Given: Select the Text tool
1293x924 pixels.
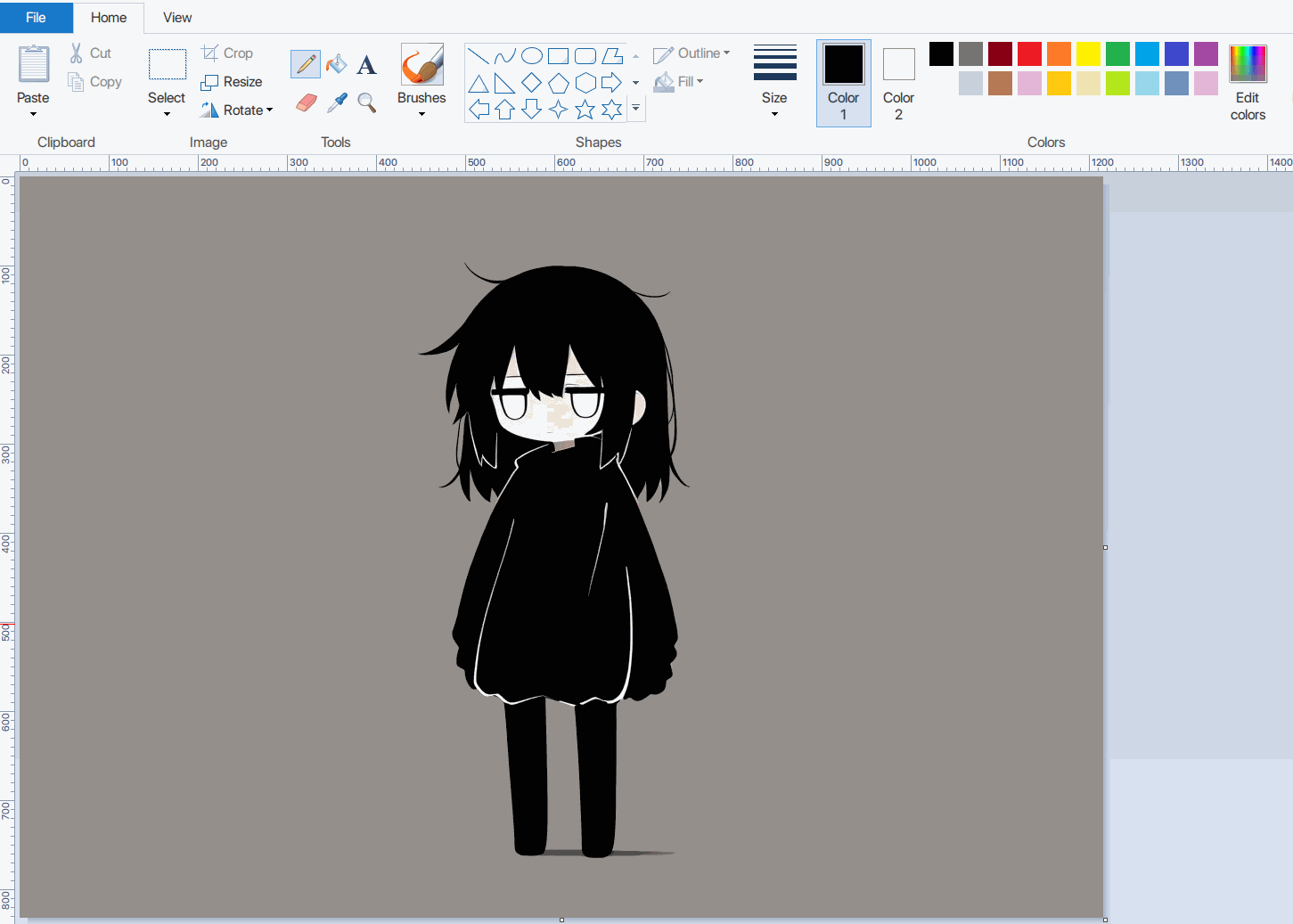Looking at the screenshot, I should pyautogui.click(x=366, y=64).
